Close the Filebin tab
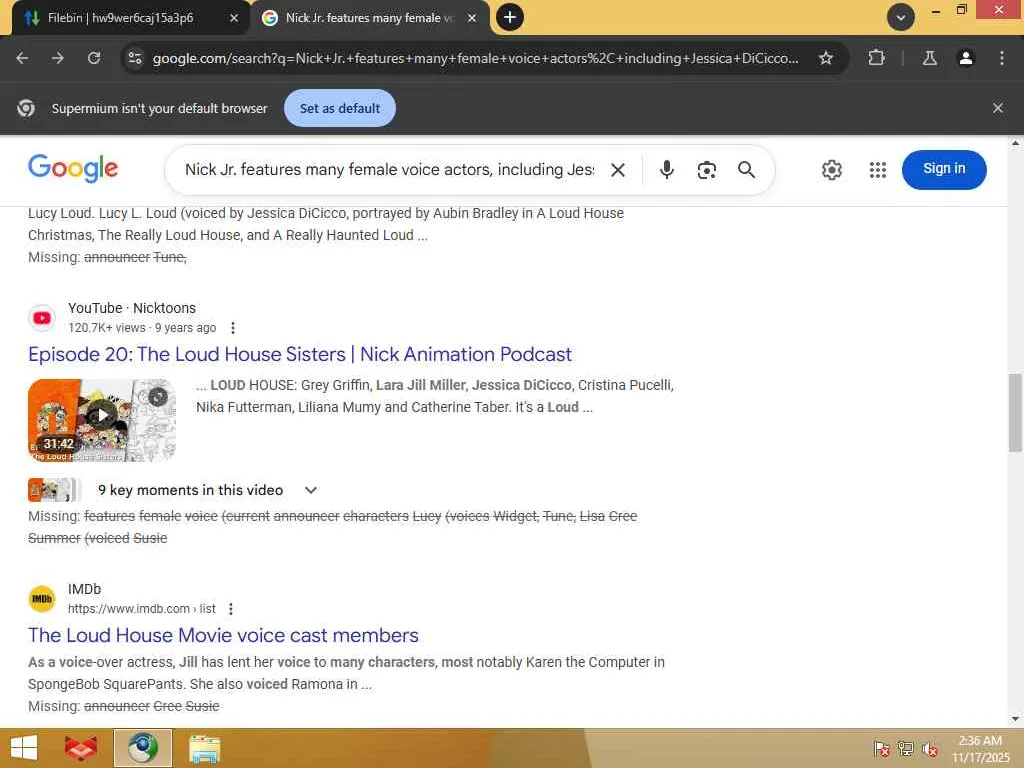The width and height of the screenshot is (1024, 768). (x=234, y=18)
